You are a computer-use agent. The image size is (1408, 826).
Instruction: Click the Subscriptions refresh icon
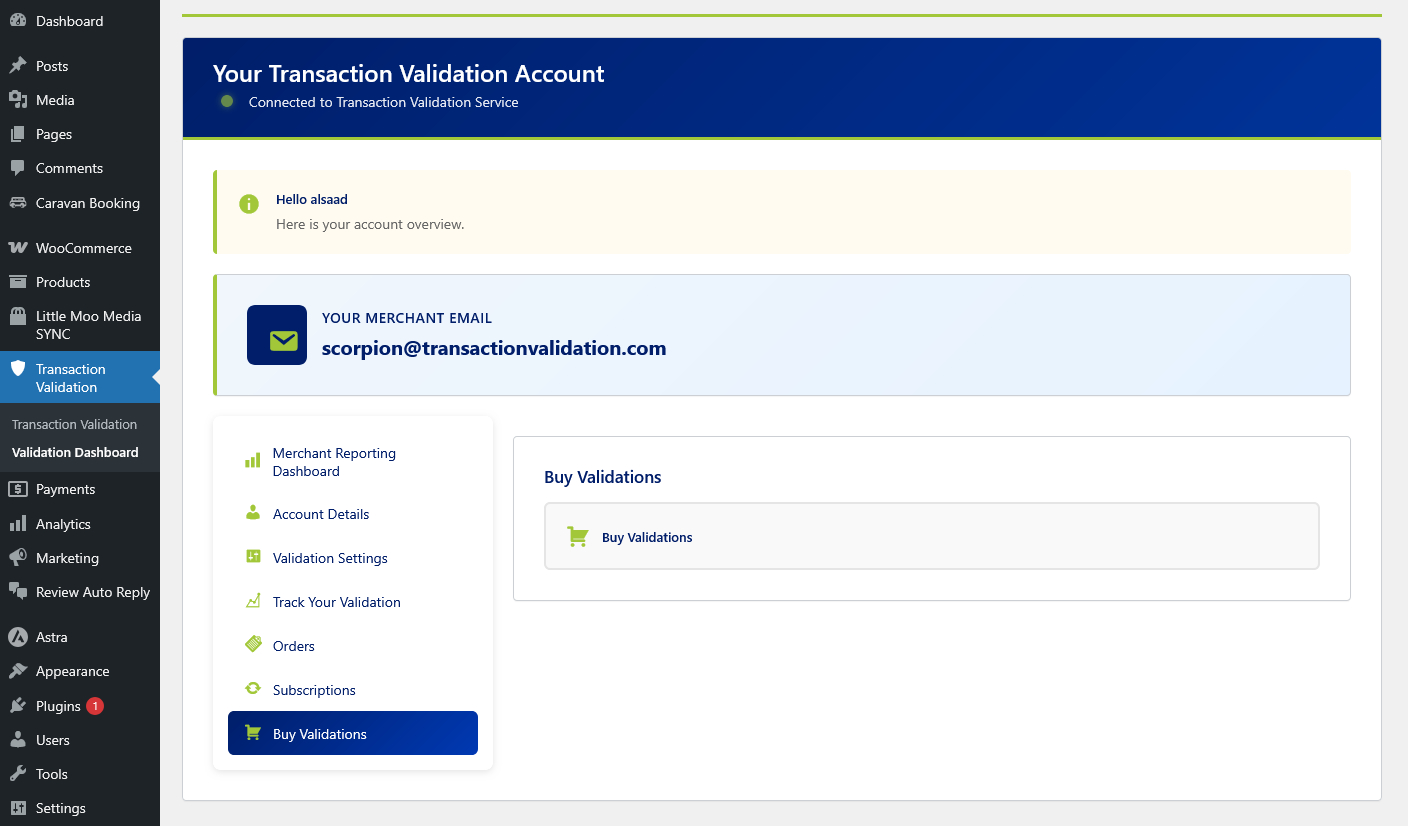[x=253, y=689]
